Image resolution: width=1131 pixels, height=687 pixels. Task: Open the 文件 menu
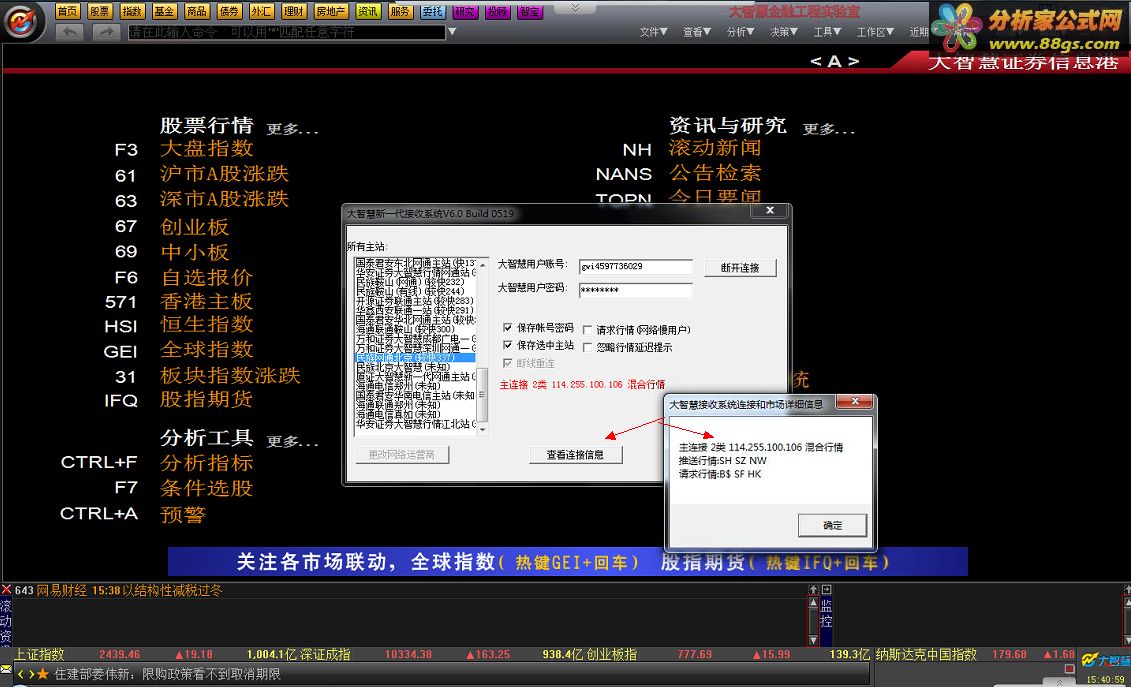tap(653, 32)
